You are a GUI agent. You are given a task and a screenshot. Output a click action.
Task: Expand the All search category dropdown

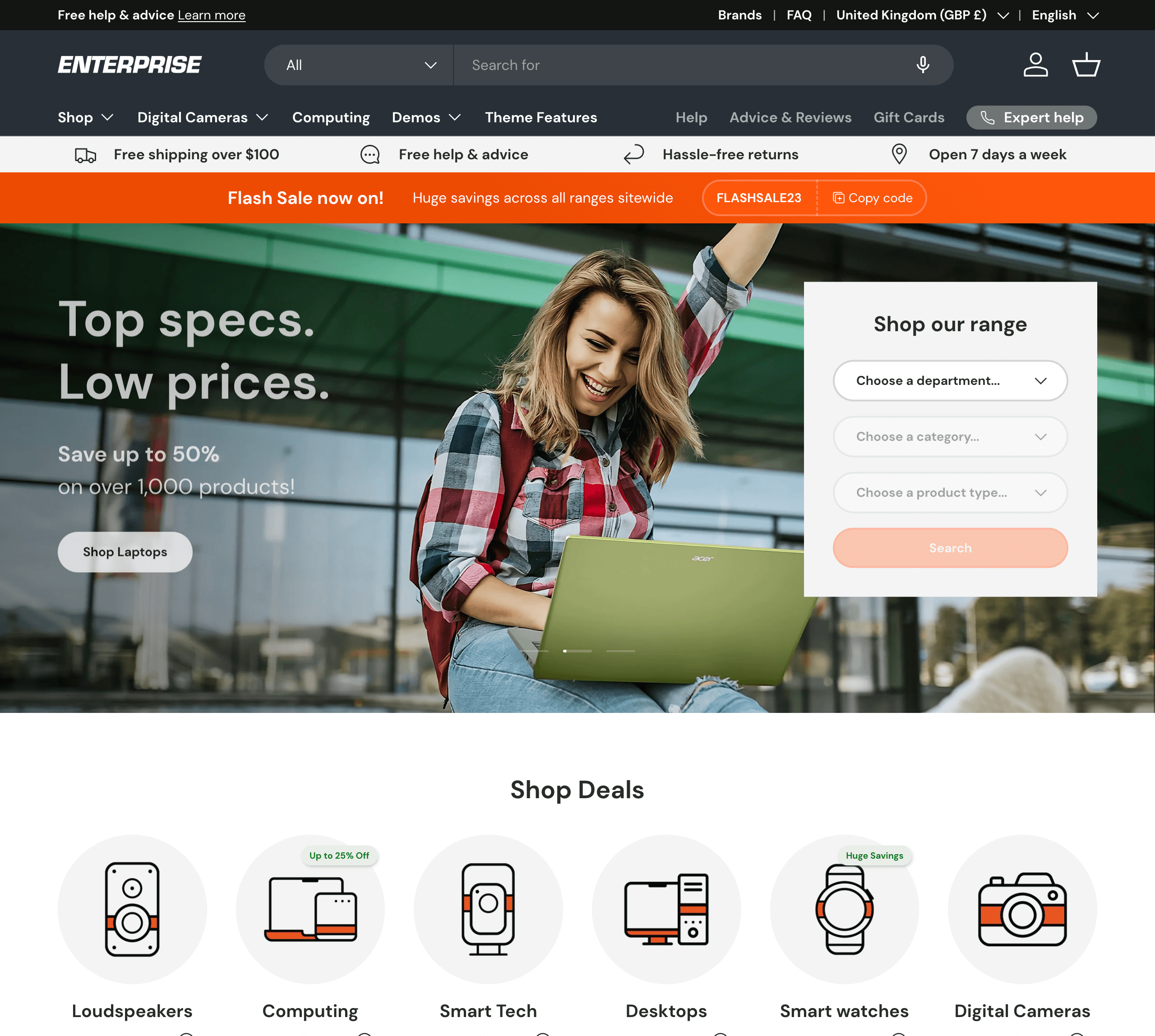(x=360, y=65)
